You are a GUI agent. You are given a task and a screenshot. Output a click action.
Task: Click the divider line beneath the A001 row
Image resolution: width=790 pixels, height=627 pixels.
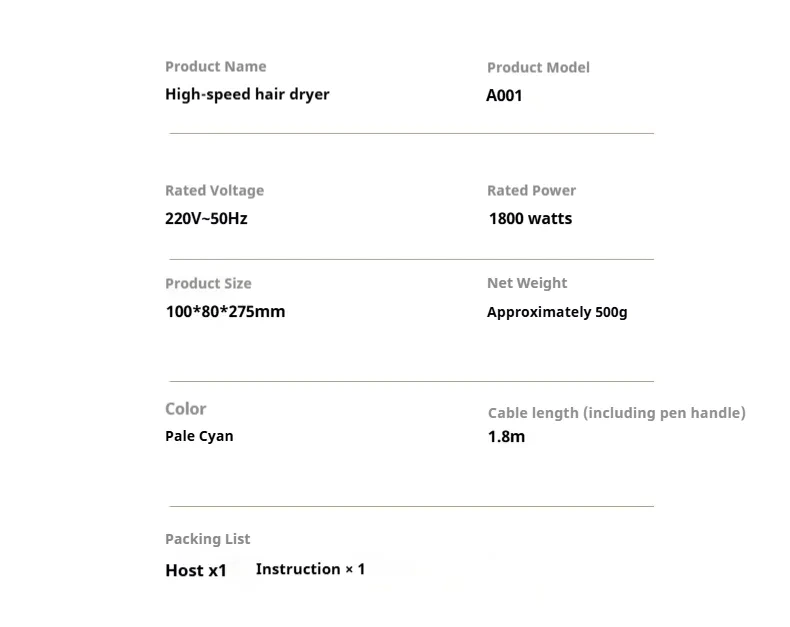point(411,133)
